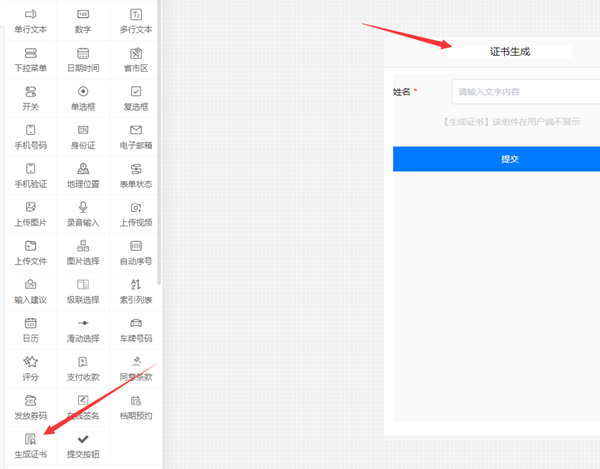The width and height of the screenshot is (600, 469).
Task: Add the 上传文件 file upload component
Action: tap(31, 253)
